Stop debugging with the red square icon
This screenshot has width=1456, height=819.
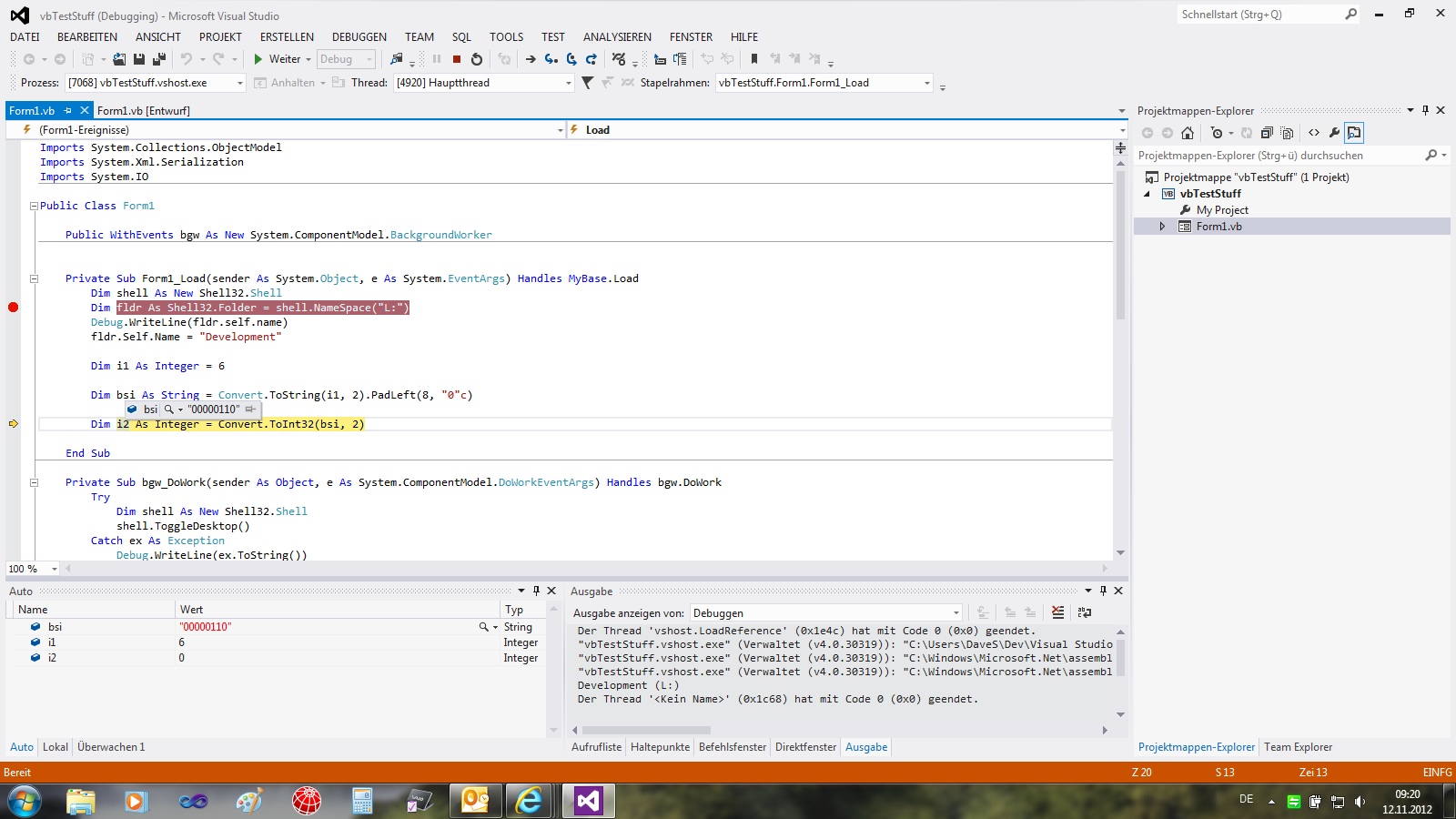click(x=457, y=59)
